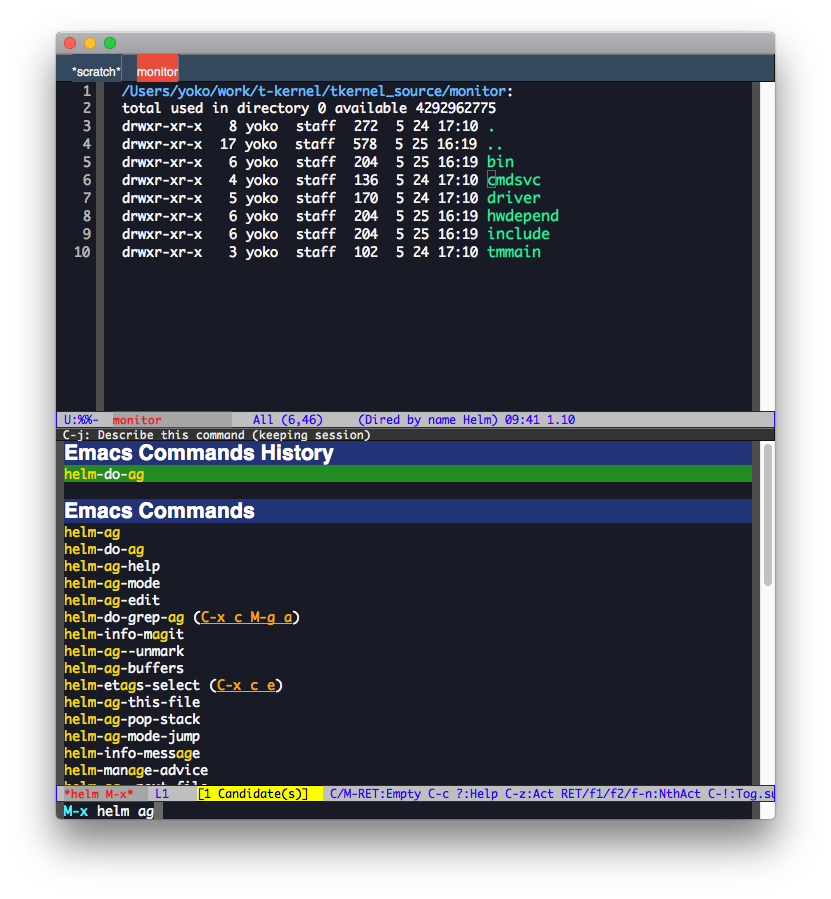This screenshot has width=831, height=899.
Task: Switch to the *scratch* tab
Action: [x=95, y=72]
